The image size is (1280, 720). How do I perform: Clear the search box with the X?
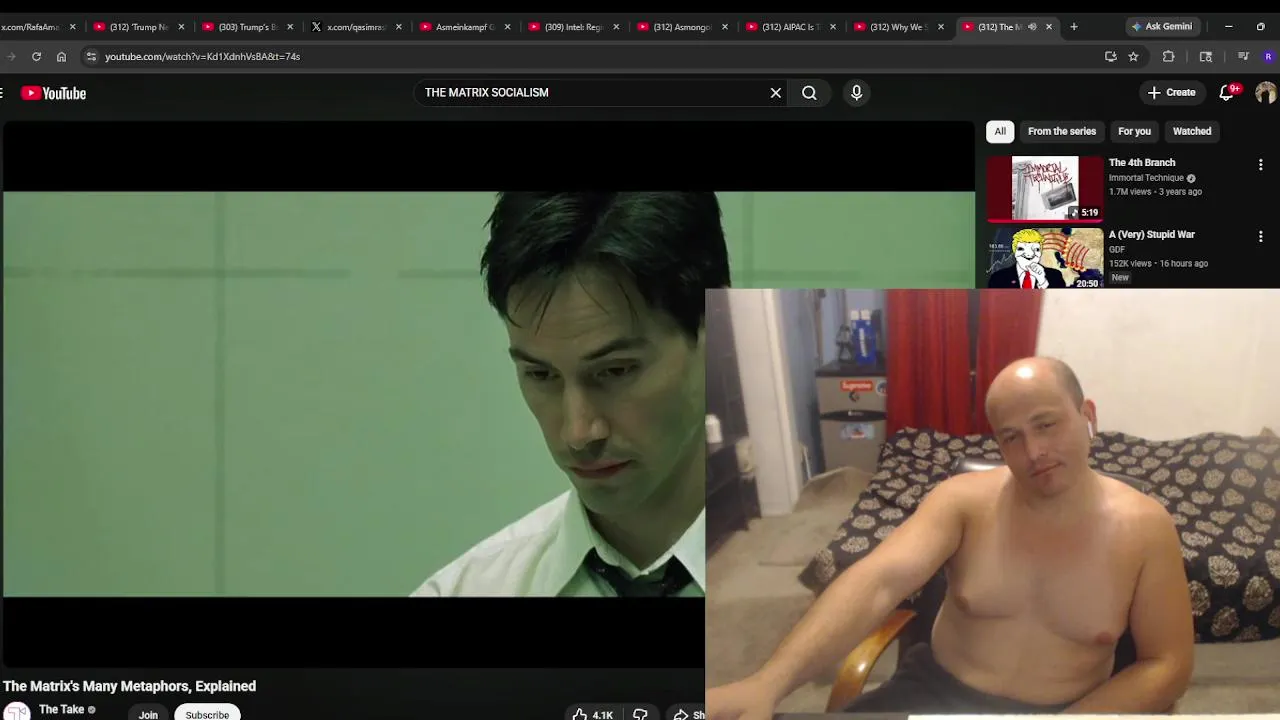point(775,93)
